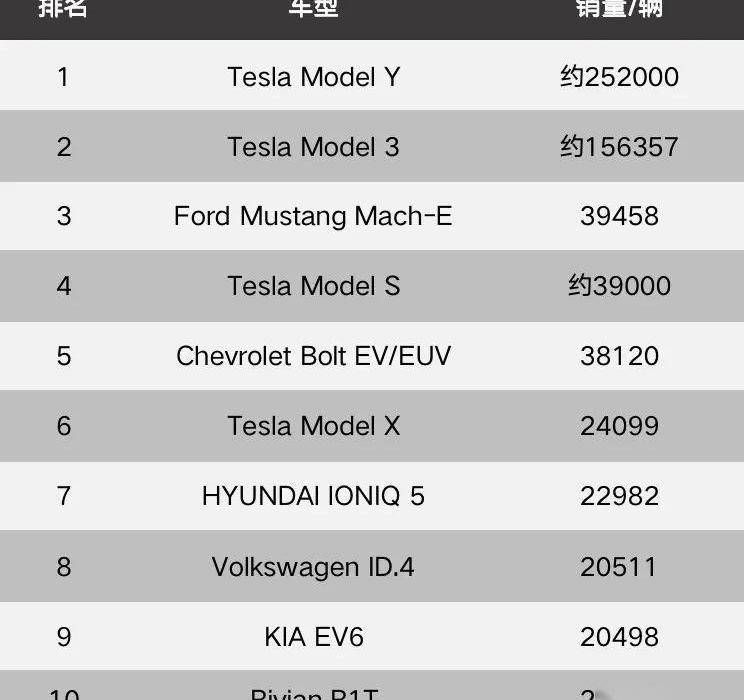Select the sales value 约156357
This screenshot has width=744, height=700.
click(x=619, y=147)
